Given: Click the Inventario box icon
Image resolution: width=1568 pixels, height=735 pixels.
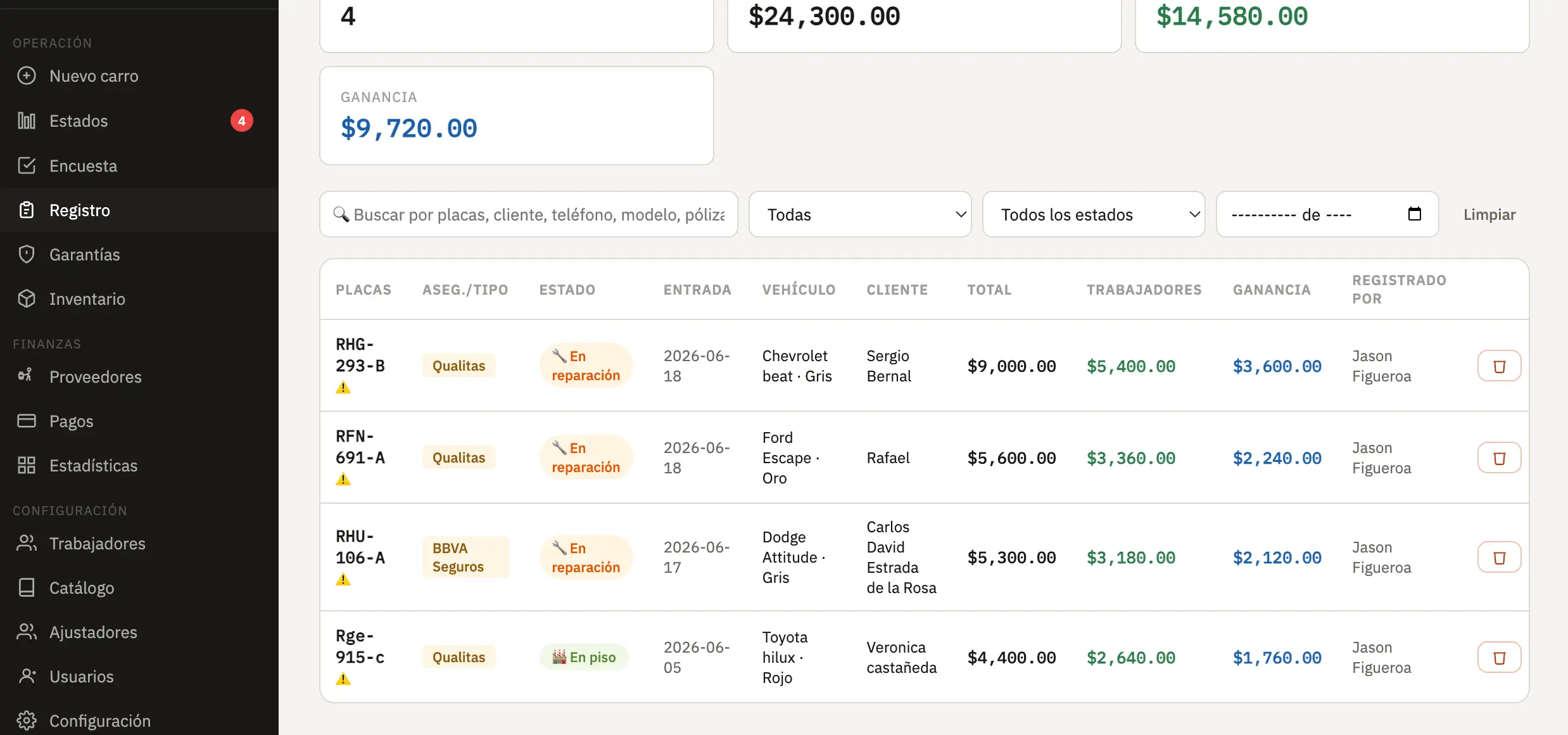Looking at the screenshot, I should click(27, 298).
